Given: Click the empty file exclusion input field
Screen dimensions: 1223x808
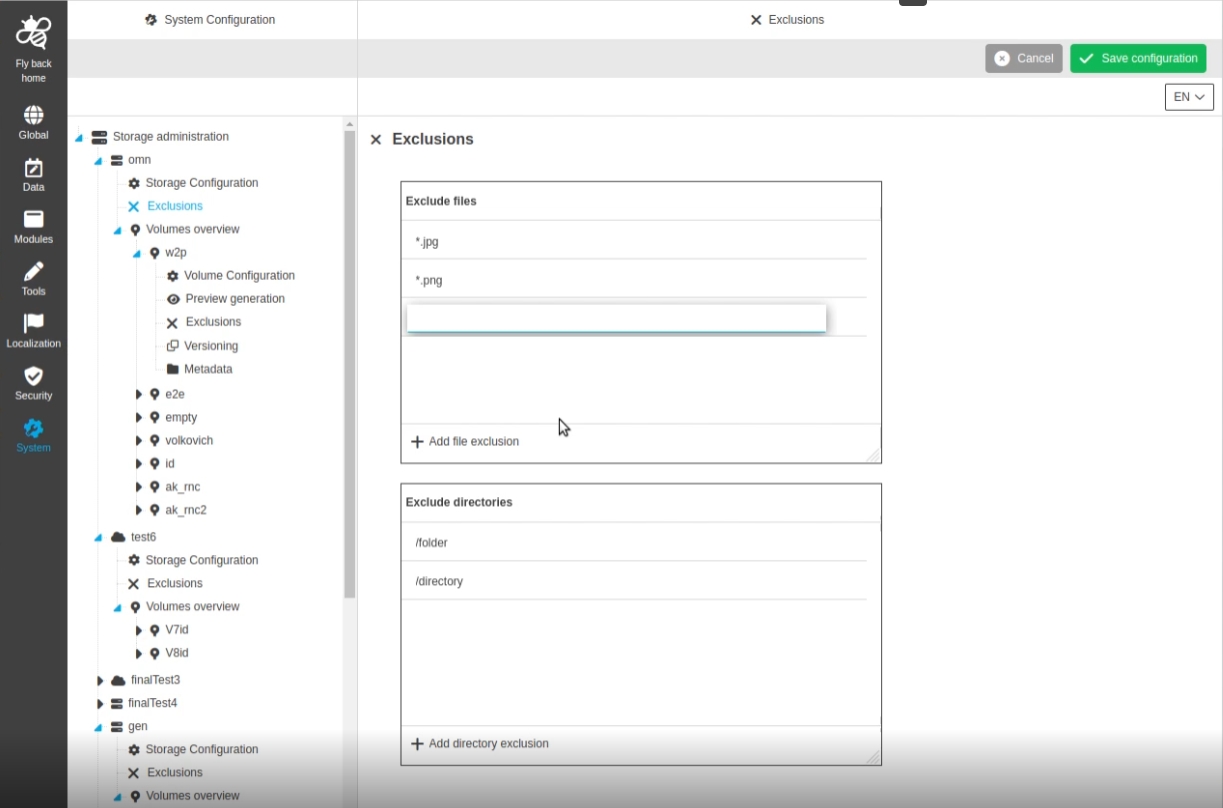Looking at the screenshot, I should pos(616,318).
